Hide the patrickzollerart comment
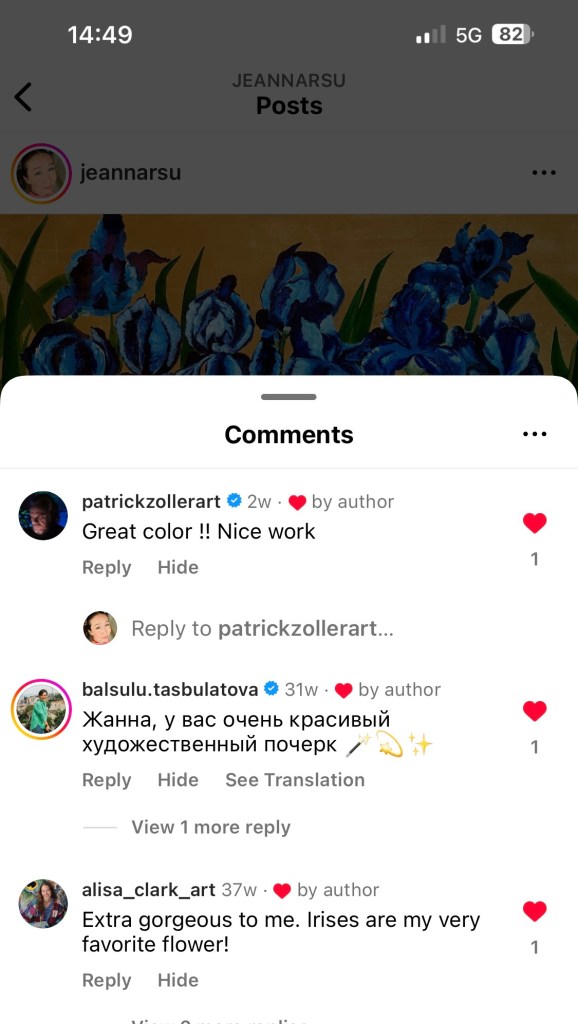 click(178, 568)
